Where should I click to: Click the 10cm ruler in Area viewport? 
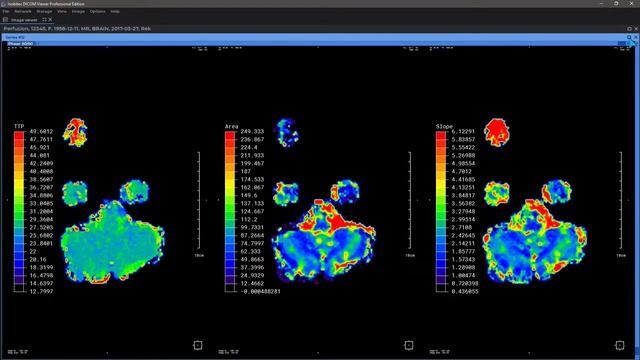pos(410,200)
